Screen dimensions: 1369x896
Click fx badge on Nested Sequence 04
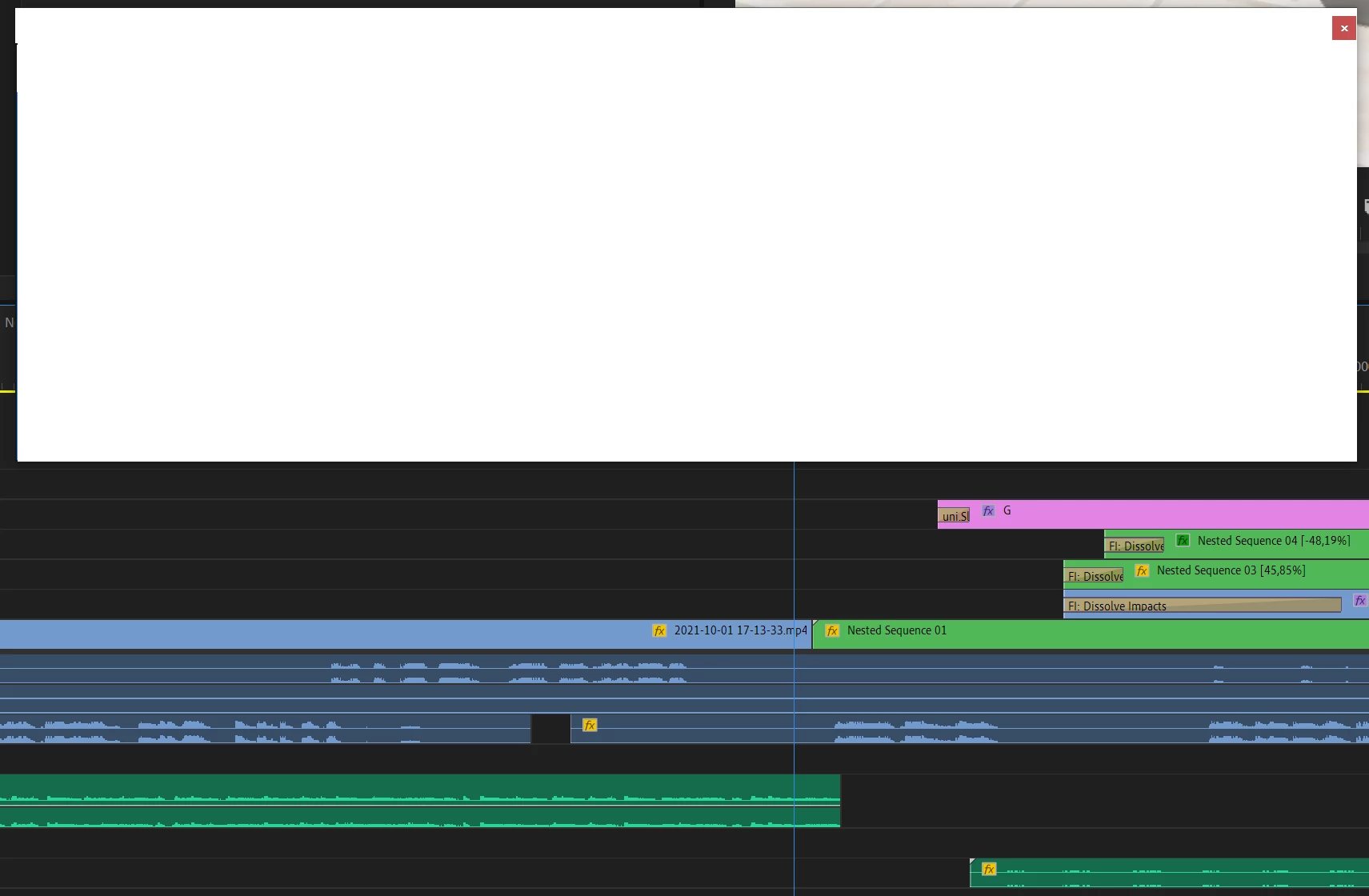tap(1183, 541)
